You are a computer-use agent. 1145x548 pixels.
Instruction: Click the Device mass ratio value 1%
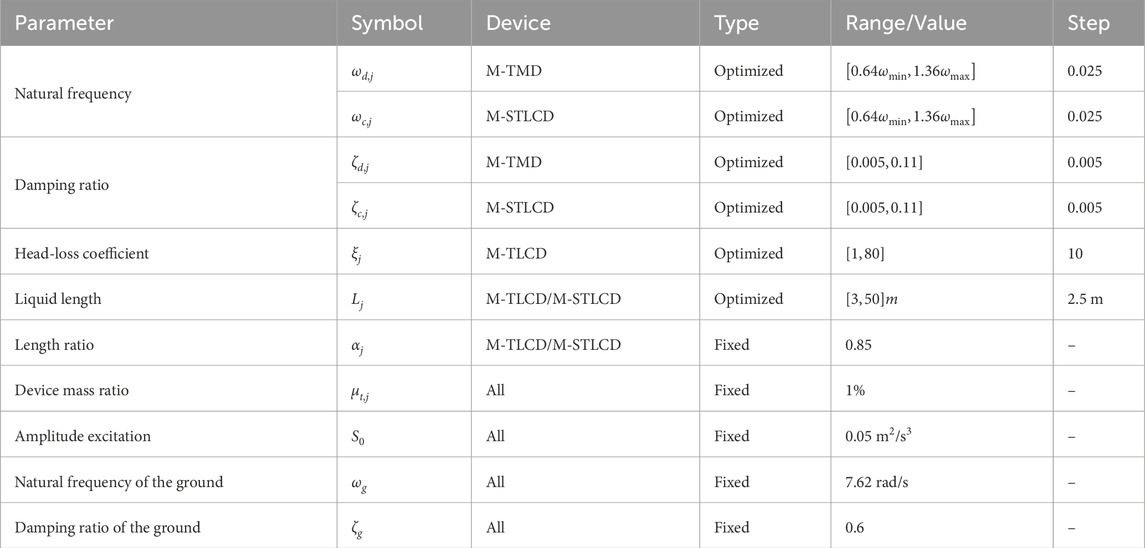(x=857, y=391)
